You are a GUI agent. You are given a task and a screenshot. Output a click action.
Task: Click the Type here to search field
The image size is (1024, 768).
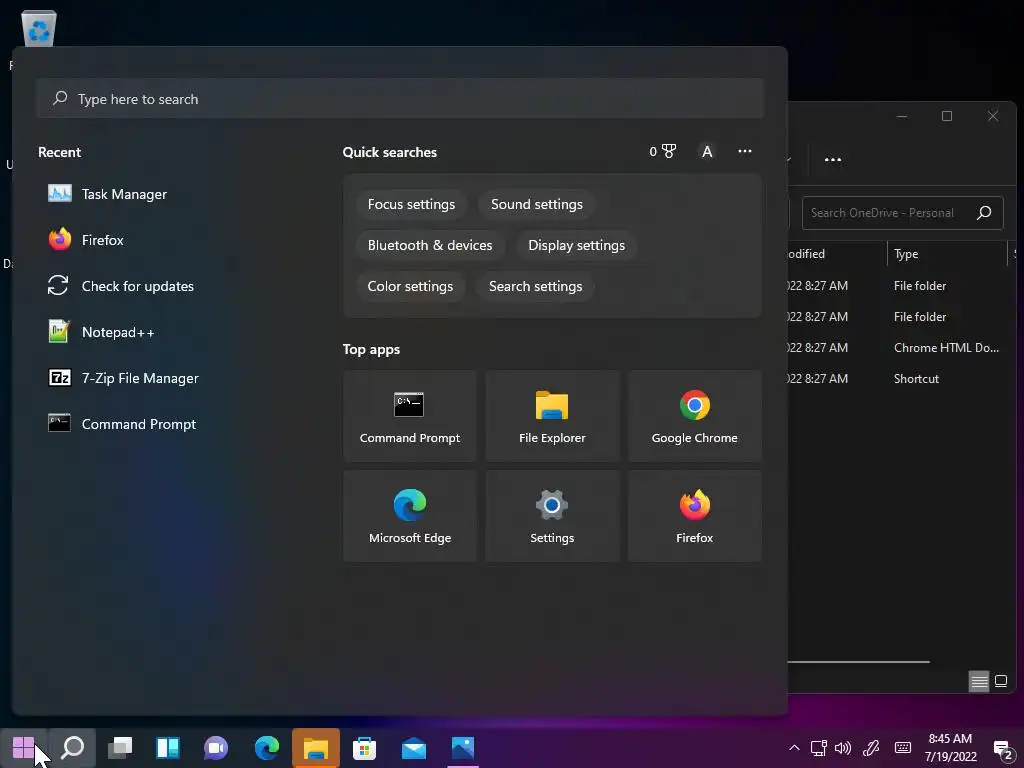(400, 99)
